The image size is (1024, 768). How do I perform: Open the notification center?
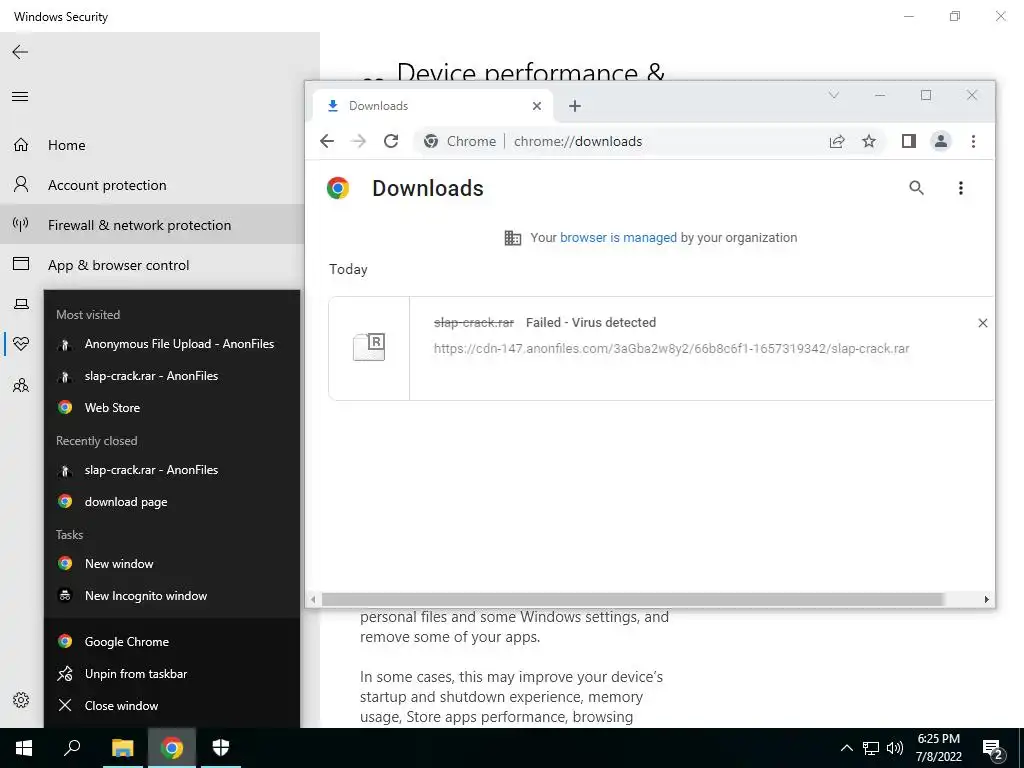[993, 748]
